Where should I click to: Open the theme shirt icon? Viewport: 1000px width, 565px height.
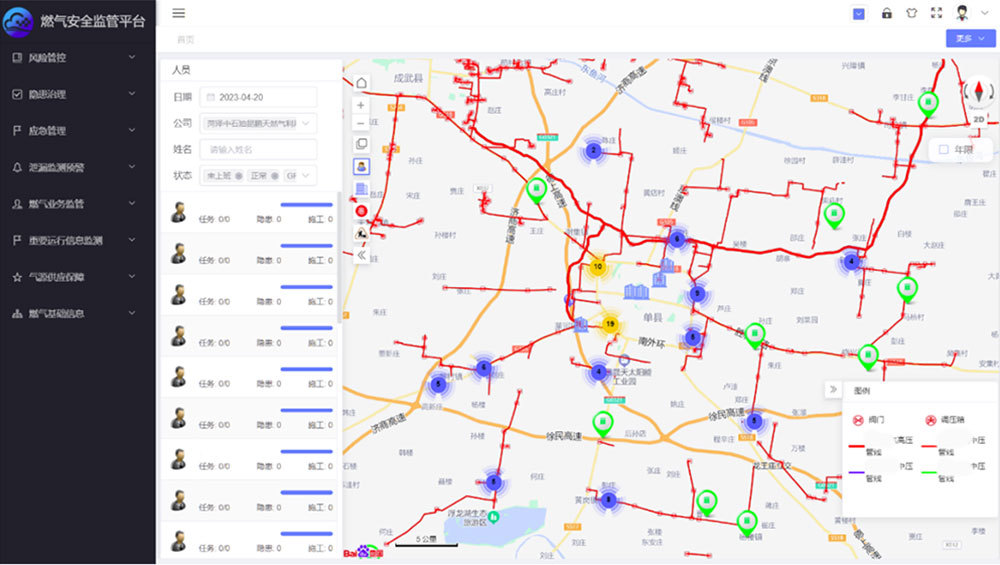911,13
